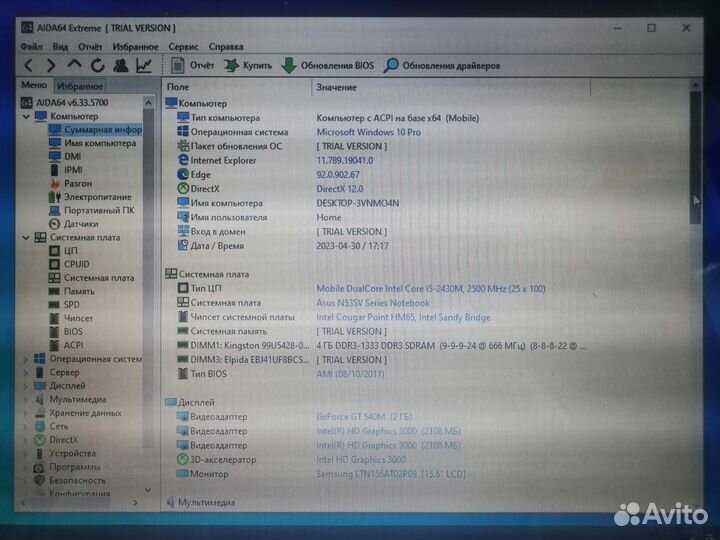Click the Отчёт report toolbar button

click(x=192, y=66)
